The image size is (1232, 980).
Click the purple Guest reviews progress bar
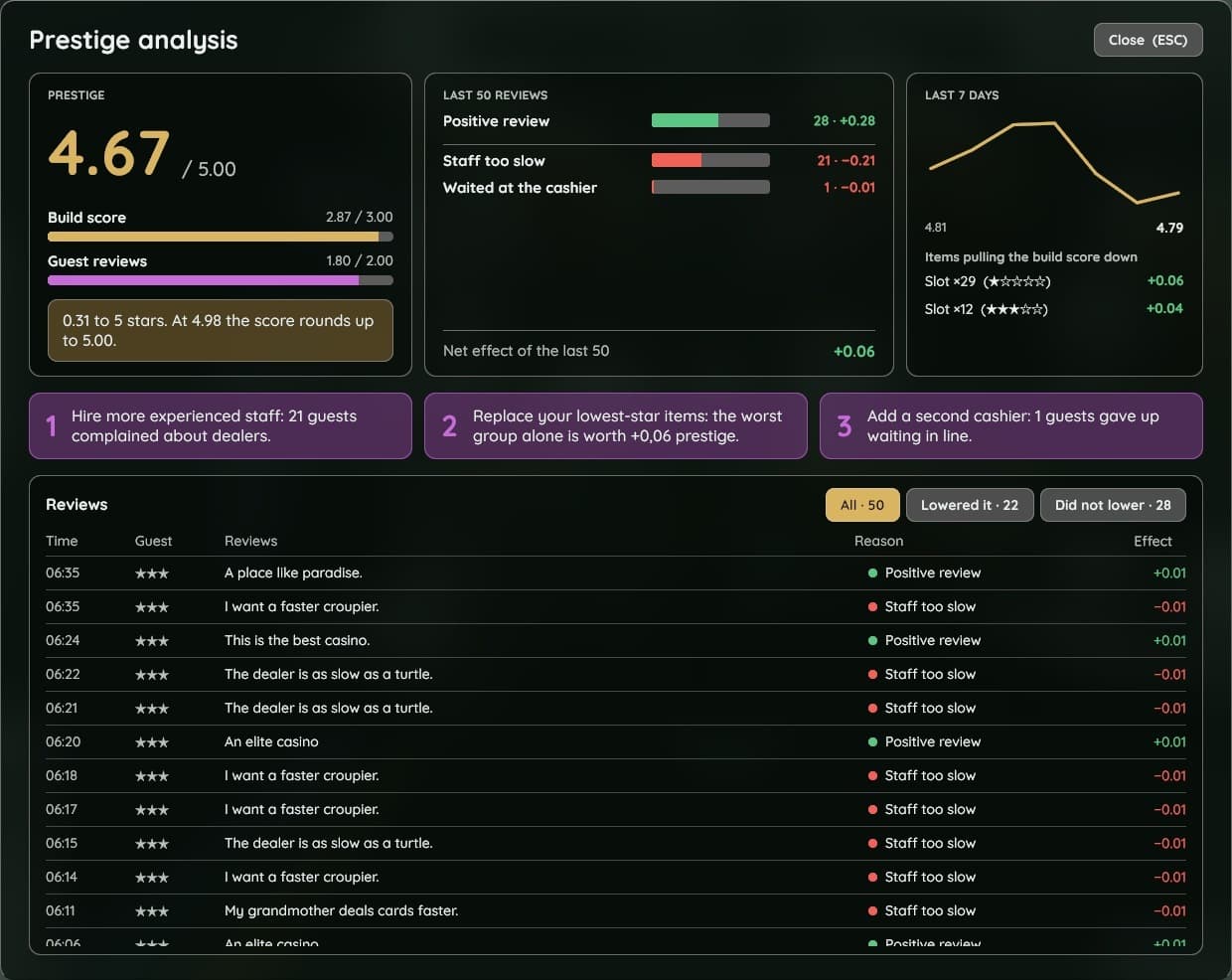[x=221, y=280]
